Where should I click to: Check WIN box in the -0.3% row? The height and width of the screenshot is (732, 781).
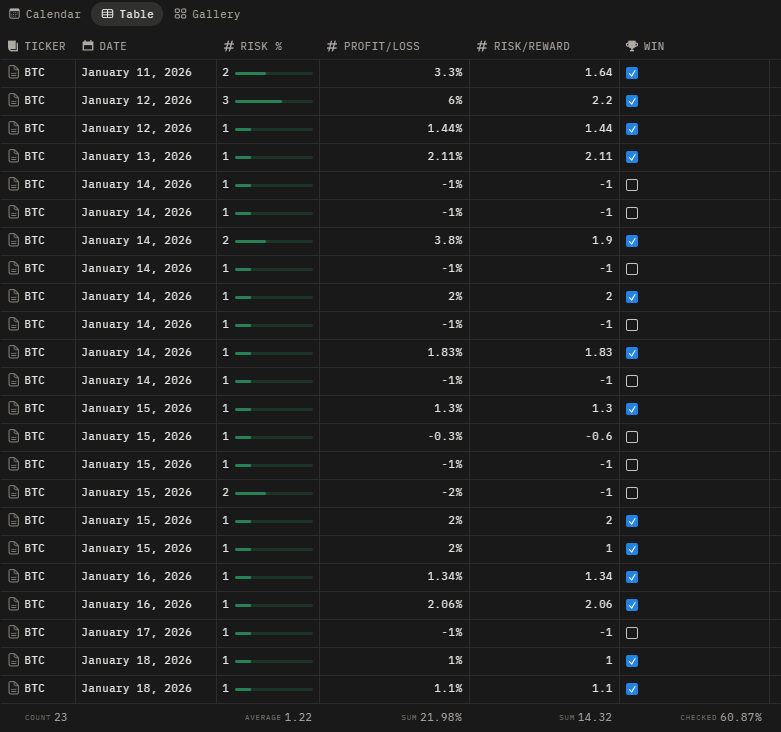pos(632,437)
